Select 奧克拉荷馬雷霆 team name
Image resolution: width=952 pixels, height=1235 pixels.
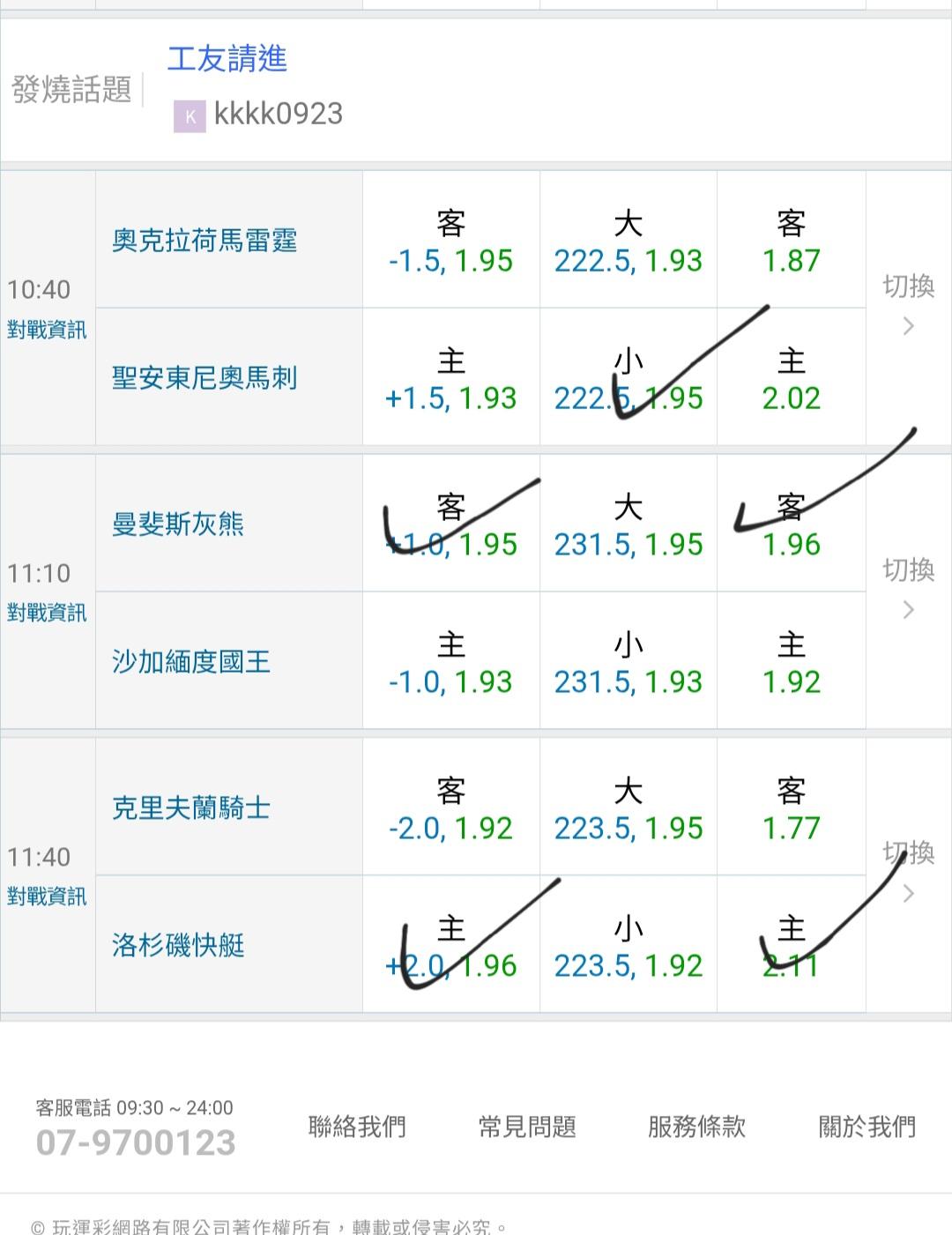point(205,241)
